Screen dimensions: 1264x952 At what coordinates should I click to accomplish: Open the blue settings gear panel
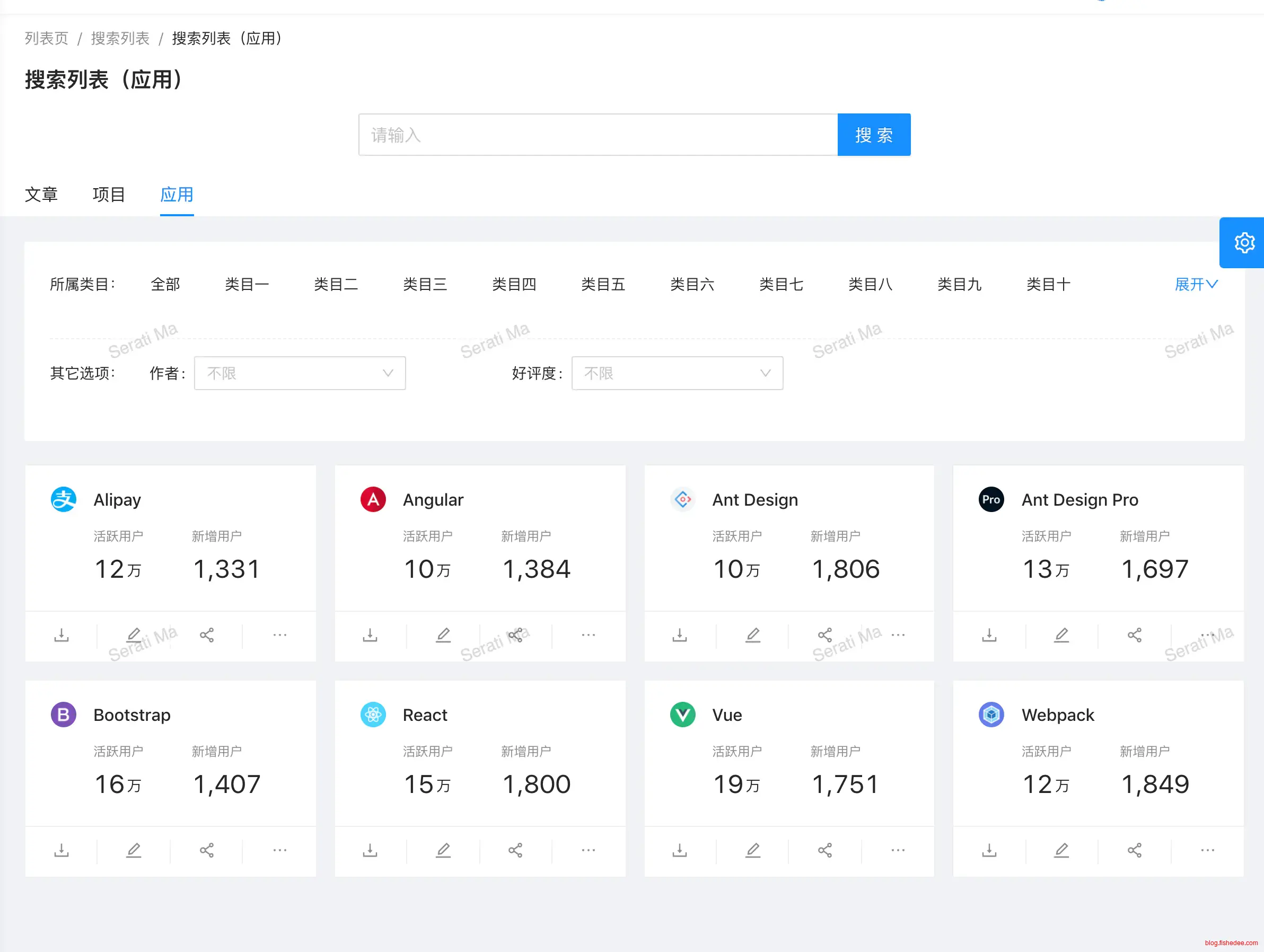click(1244, 243)
